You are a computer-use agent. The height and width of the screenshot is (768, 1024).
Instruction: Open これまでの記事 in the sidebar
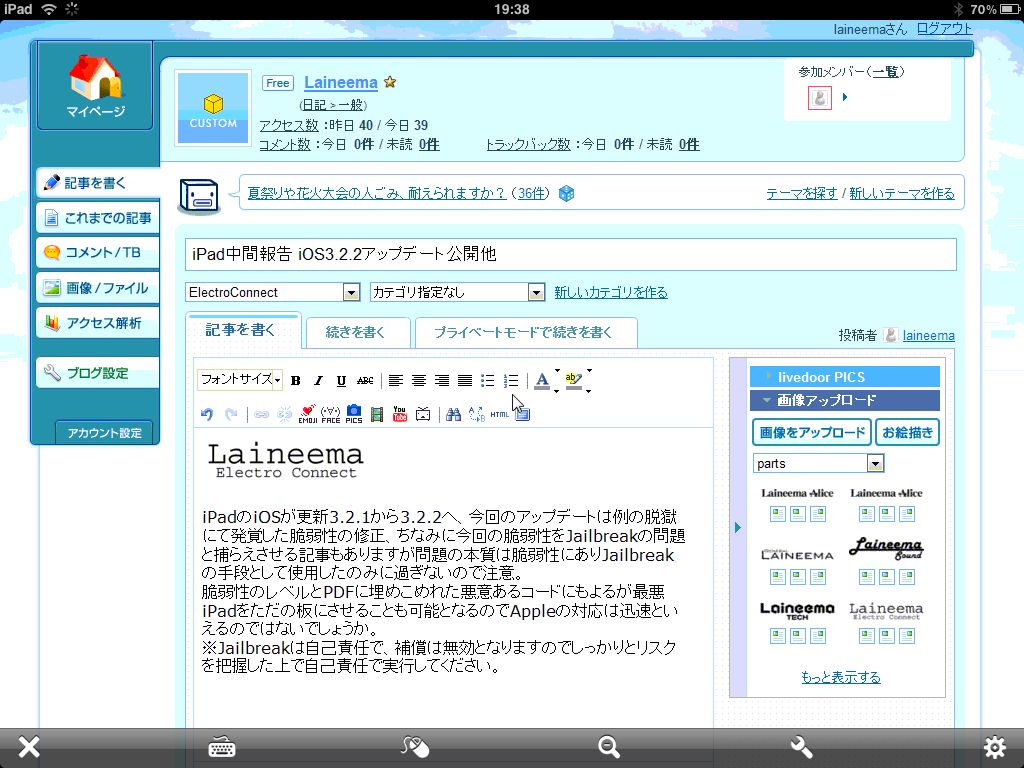tap(98, 218)
